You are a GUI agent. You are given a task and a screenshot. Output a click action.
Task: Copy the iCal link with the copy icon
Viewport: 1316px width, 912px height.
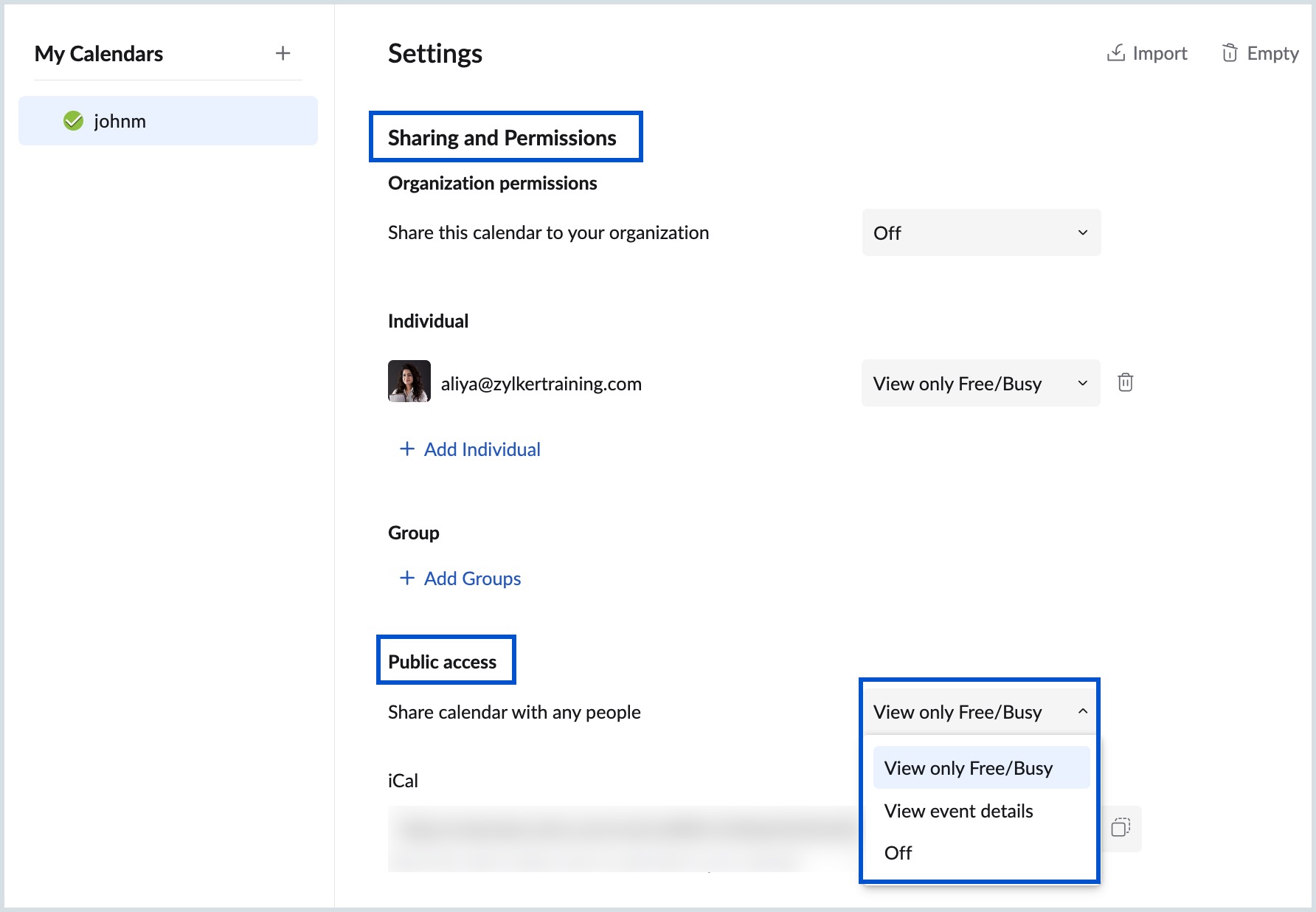(x=1121, y=828)
